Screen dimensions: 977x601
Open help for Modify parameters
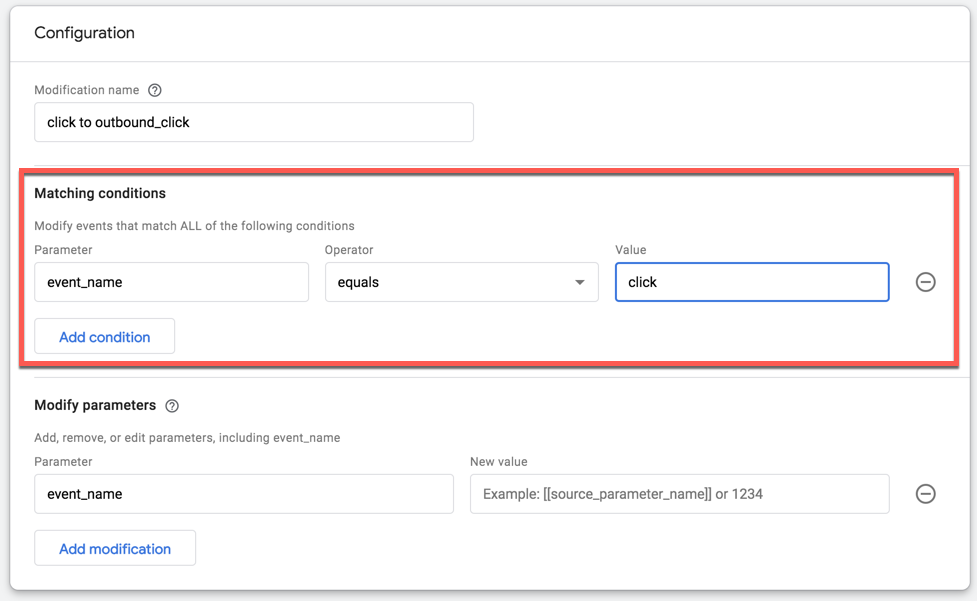(172, 406)
